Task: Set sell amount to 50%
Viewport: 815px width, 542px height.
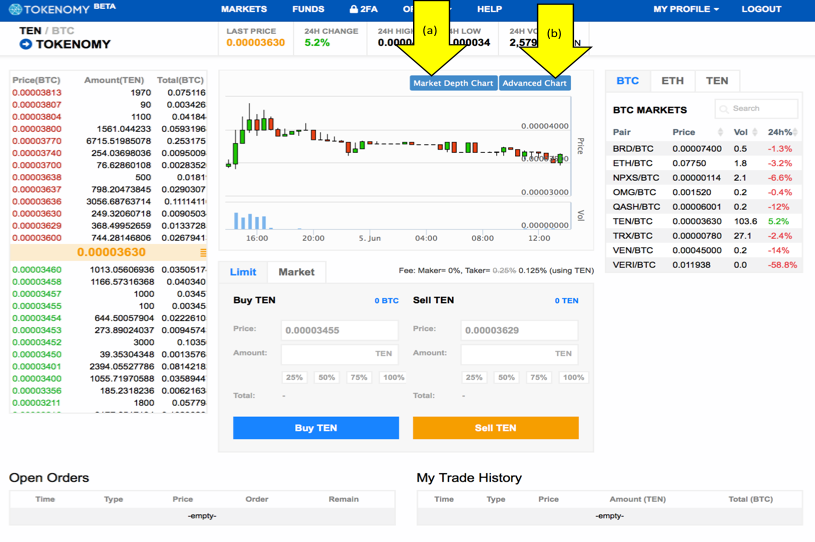Action: (x=506, y=377)
